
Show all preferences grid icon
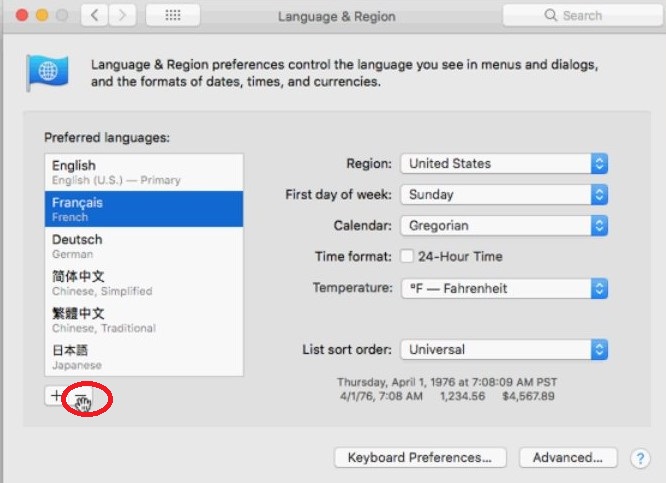point(173,15)
